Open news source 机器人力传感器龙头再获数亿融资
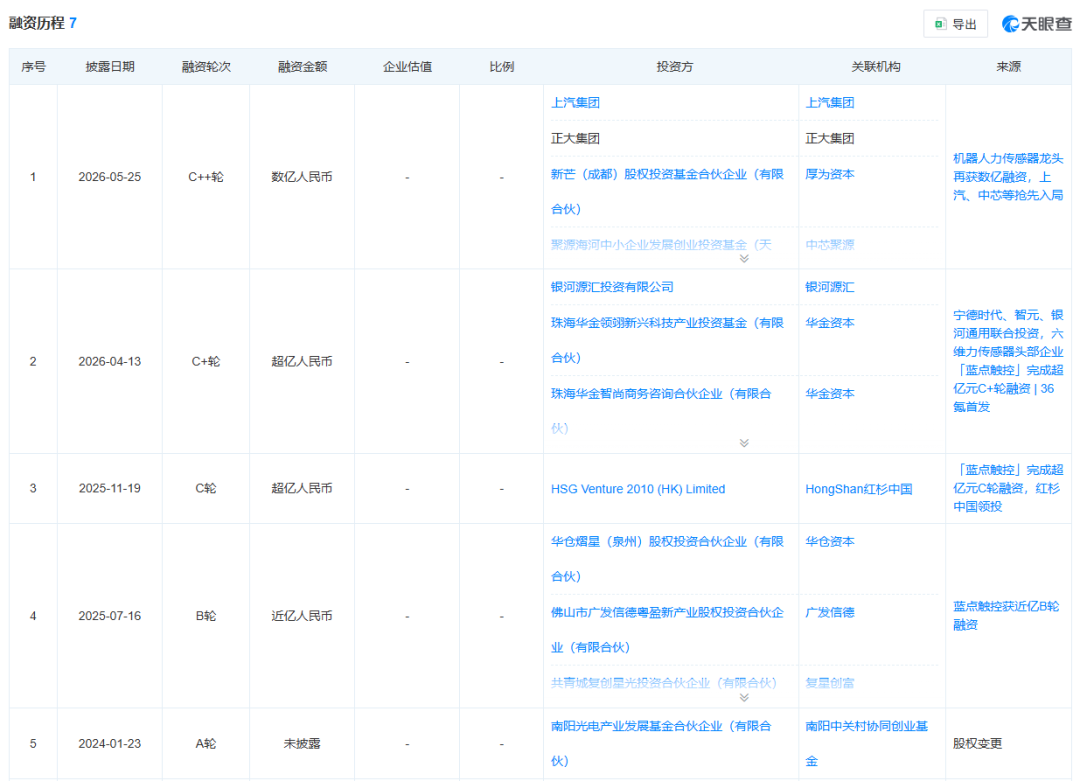This screenshot has height=781, width=1080. click(1008, 177)
